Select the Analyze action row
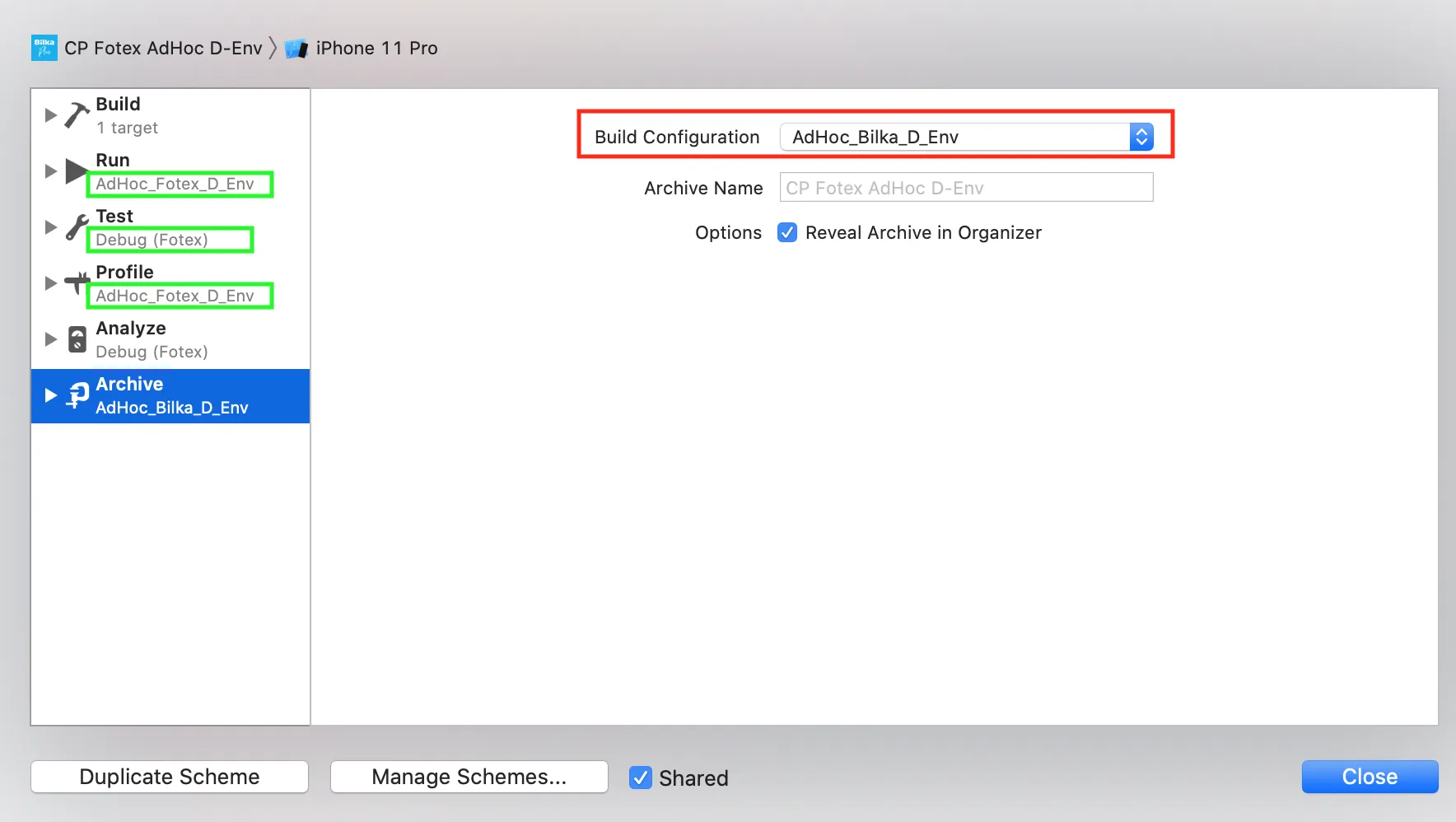This screenshot has width=1456, height=822. pos(170,339)
